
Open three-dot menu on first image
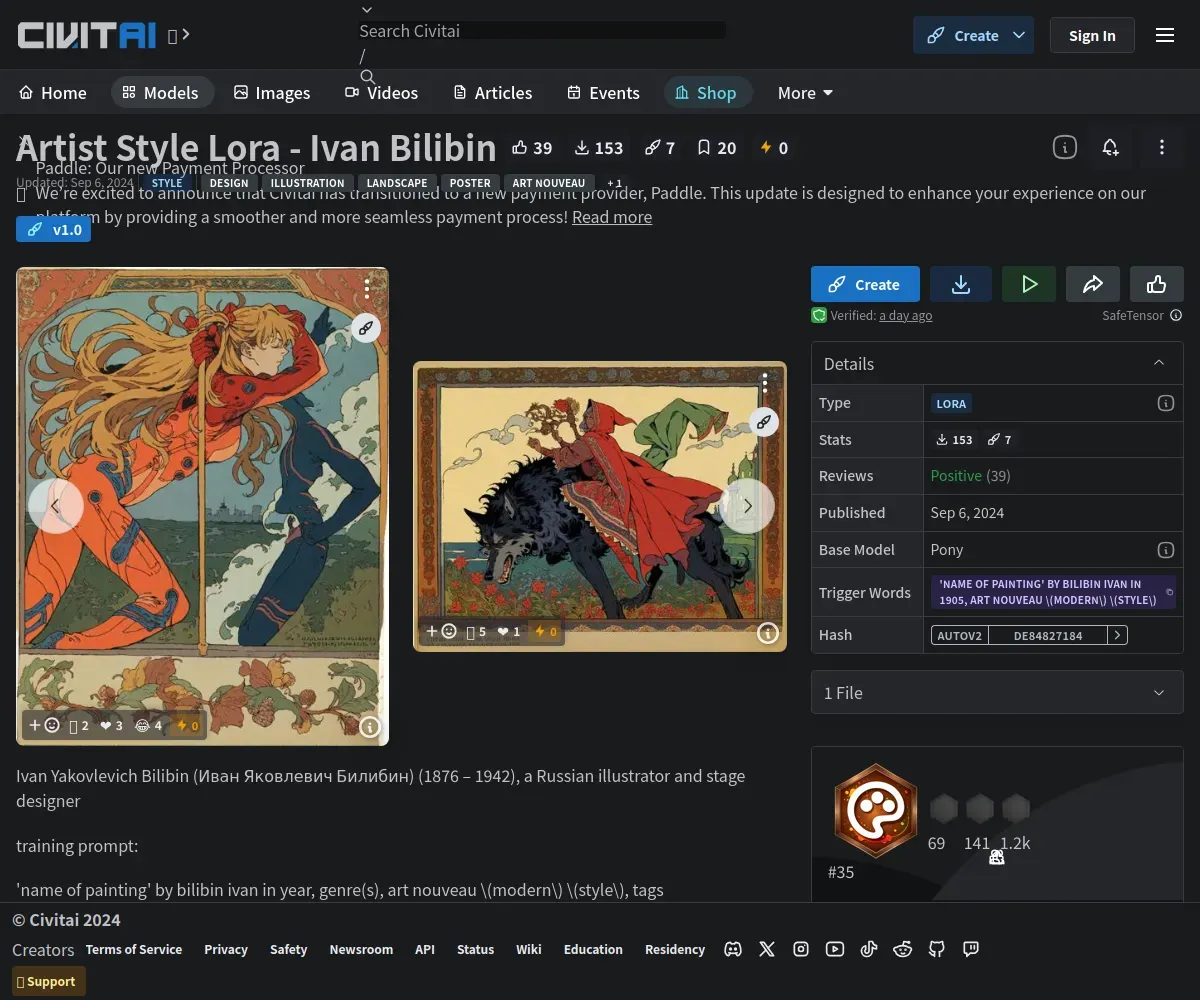coord(367,289)
